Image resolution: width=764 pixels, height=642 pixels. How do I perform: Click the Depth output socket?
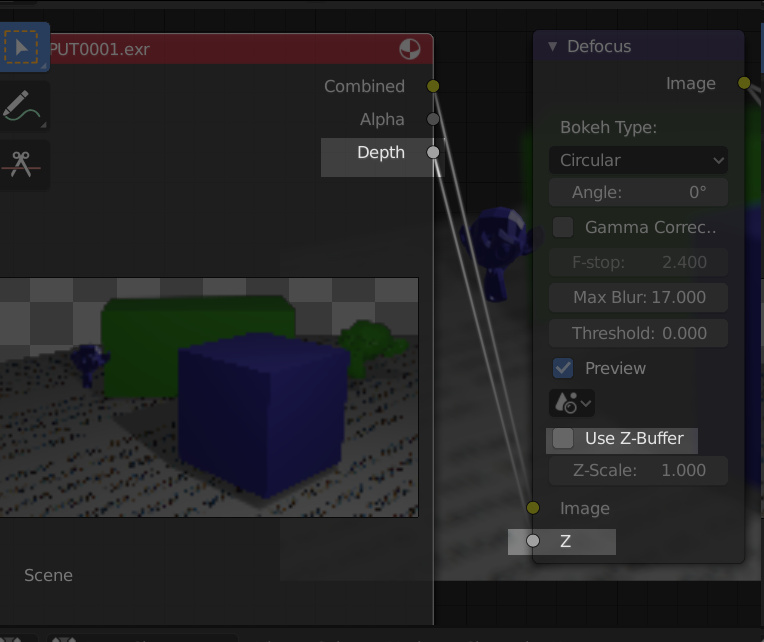(x=433, y=152)
